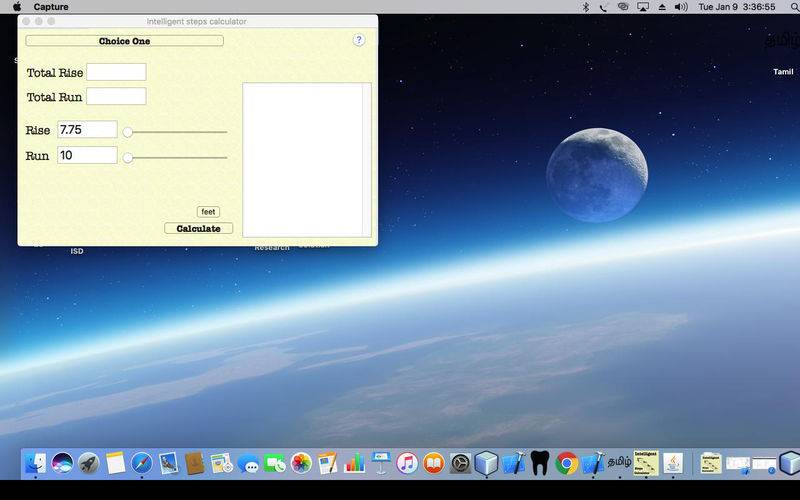Click inside the white results text area
This screenshot has height=500, width=800.
[302, 160]
